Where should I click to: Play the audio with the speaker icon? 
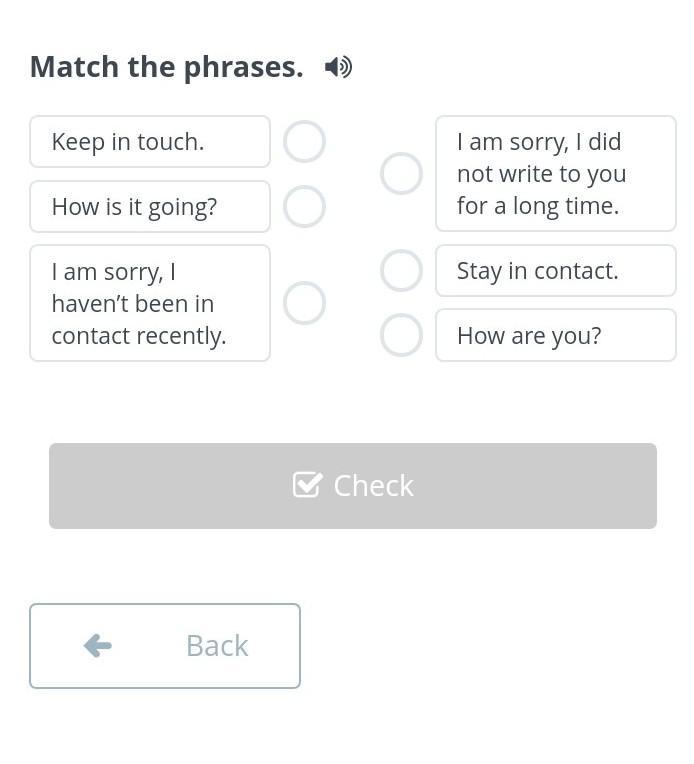338,67
